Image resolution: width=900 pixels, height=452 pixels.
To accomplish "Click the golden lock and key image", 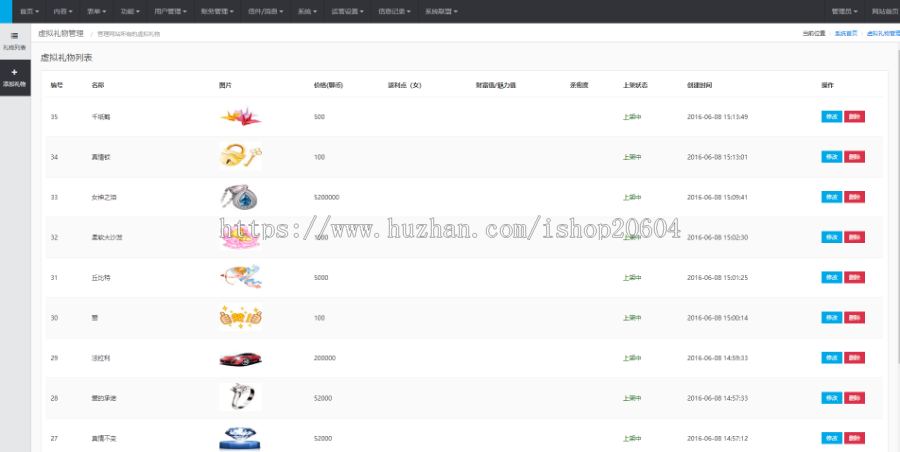I will tap(240, 156).
